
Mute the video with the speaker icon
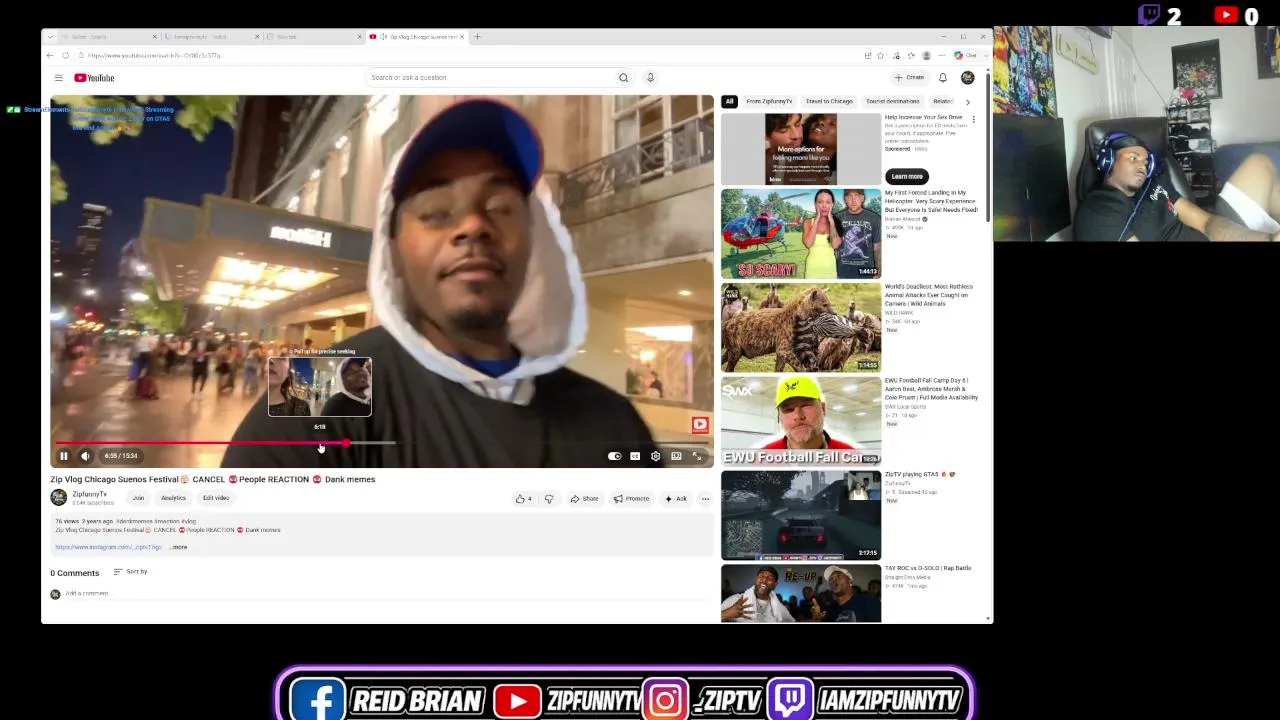tap(85, 456)
